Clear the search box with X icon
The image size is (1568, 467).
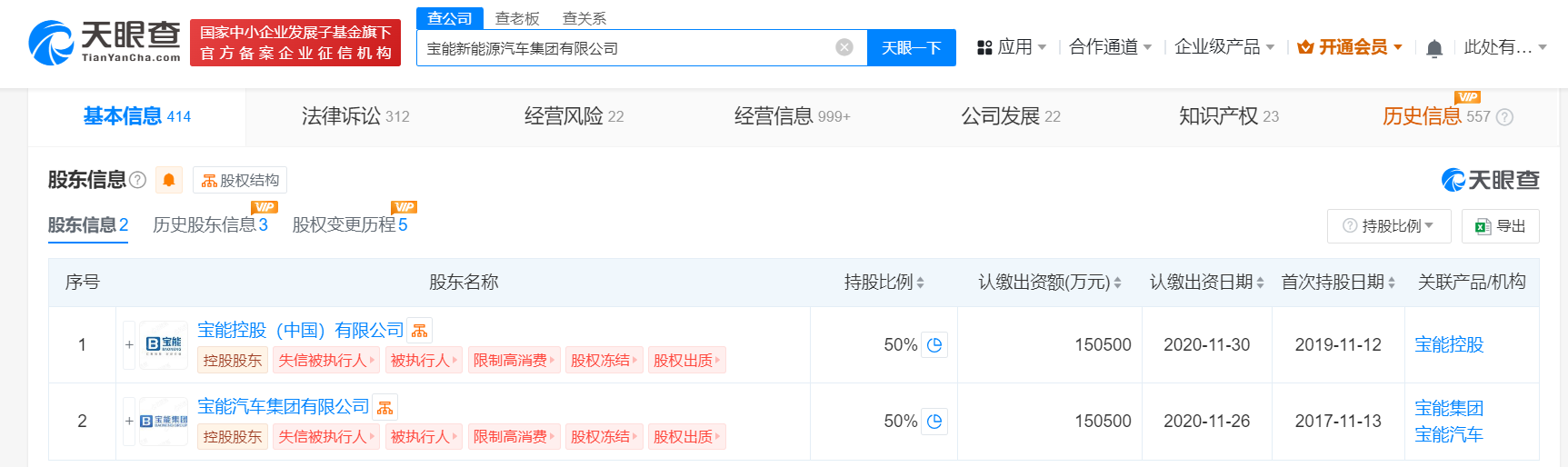(844, 47)
